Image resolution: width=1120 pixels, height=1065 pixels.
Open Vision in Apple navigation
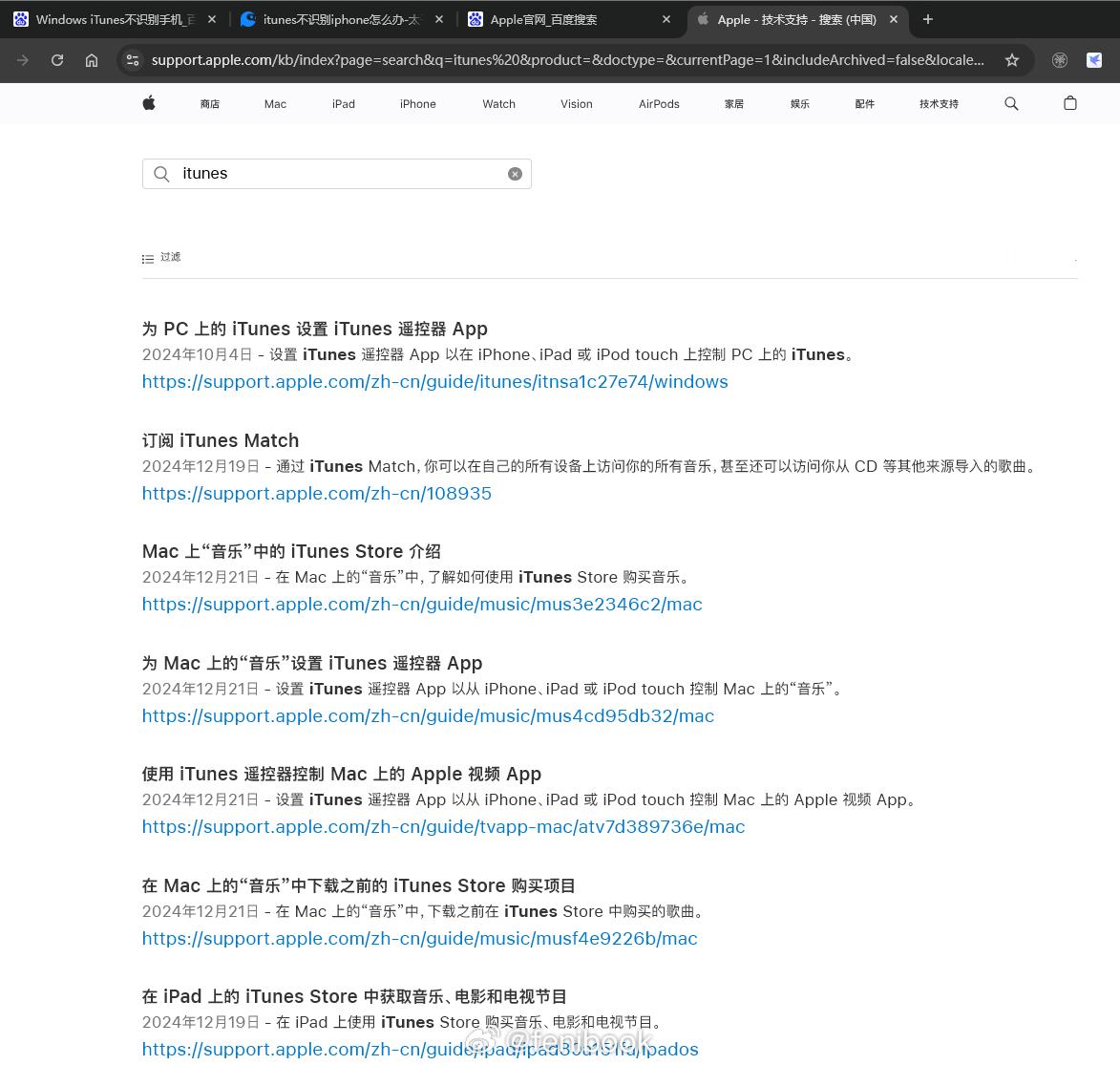[x=577, y=104]
